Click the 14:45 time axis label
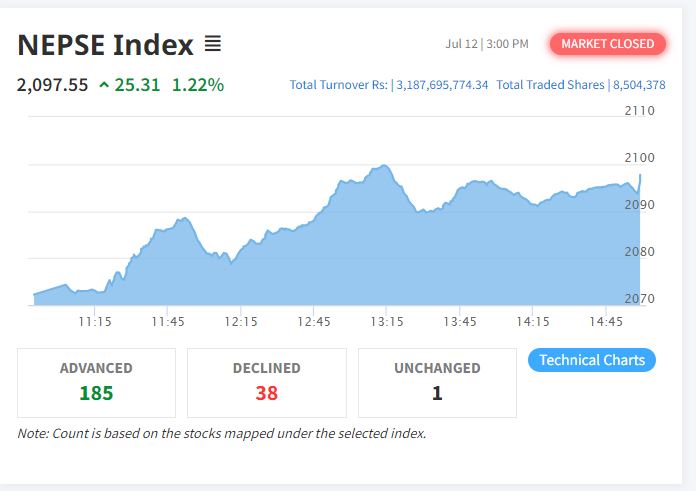This screenshot has width=696, height=491. click(x=606, y=321)
